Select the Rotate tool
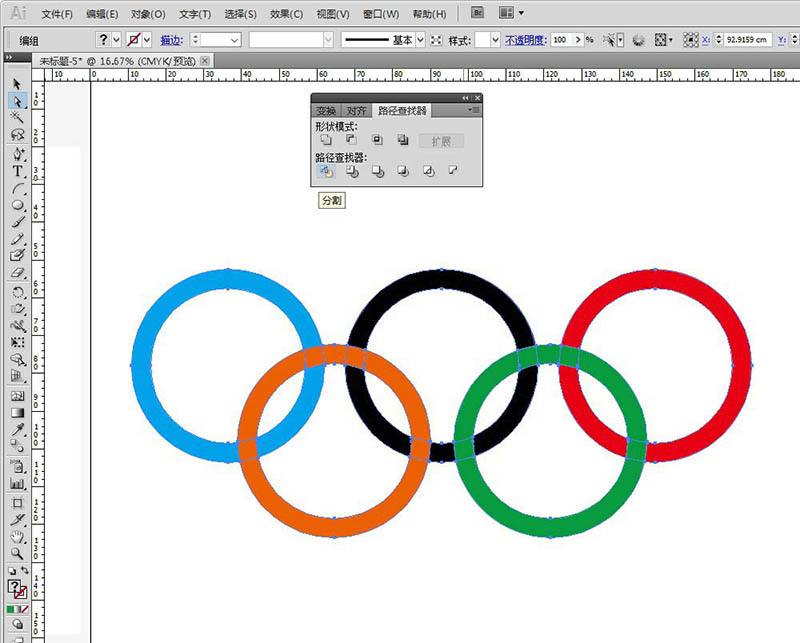Image resolution: width=800 pixels, height=643 pixels. tap(18, 292)
